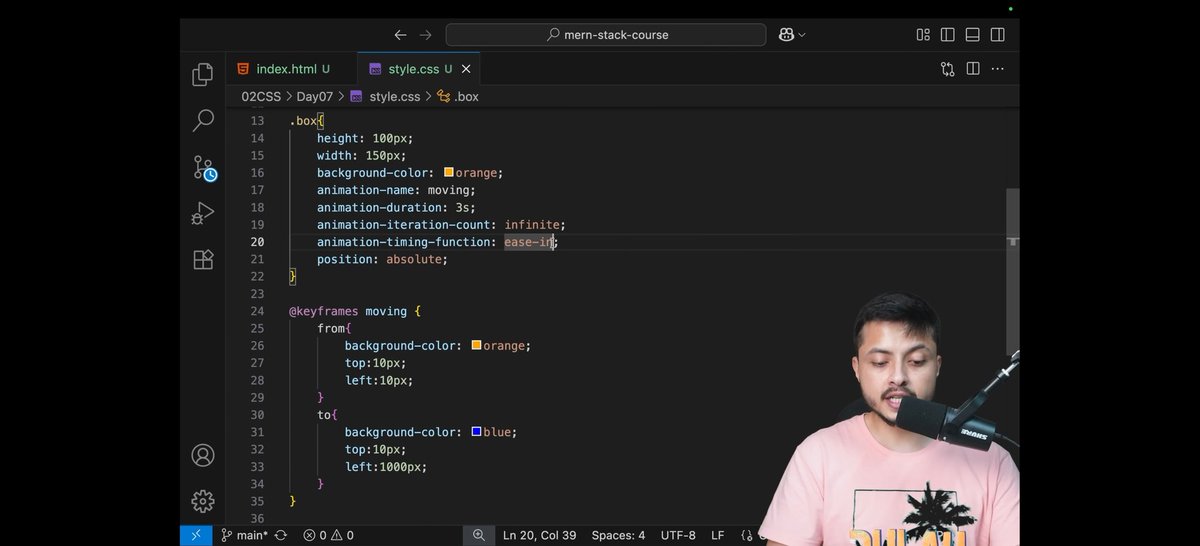
Task: Open the main* branch picker
Action: coord(244,535)
